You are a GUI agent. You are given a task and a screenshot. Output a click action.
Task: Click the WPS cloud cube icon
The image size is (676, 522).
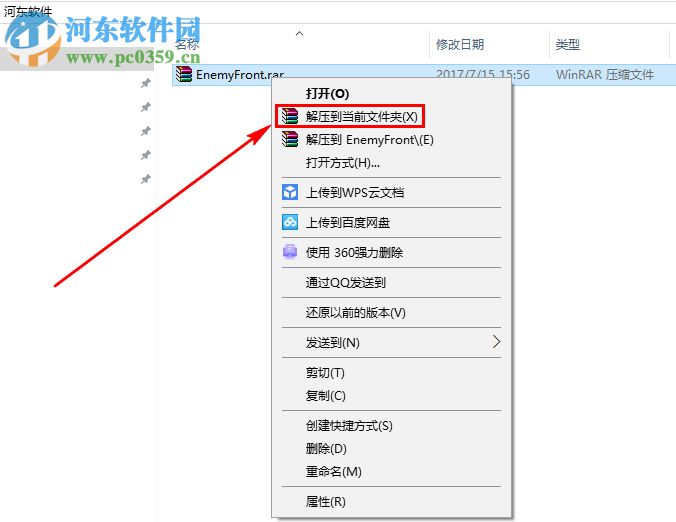tap(290, 192)
